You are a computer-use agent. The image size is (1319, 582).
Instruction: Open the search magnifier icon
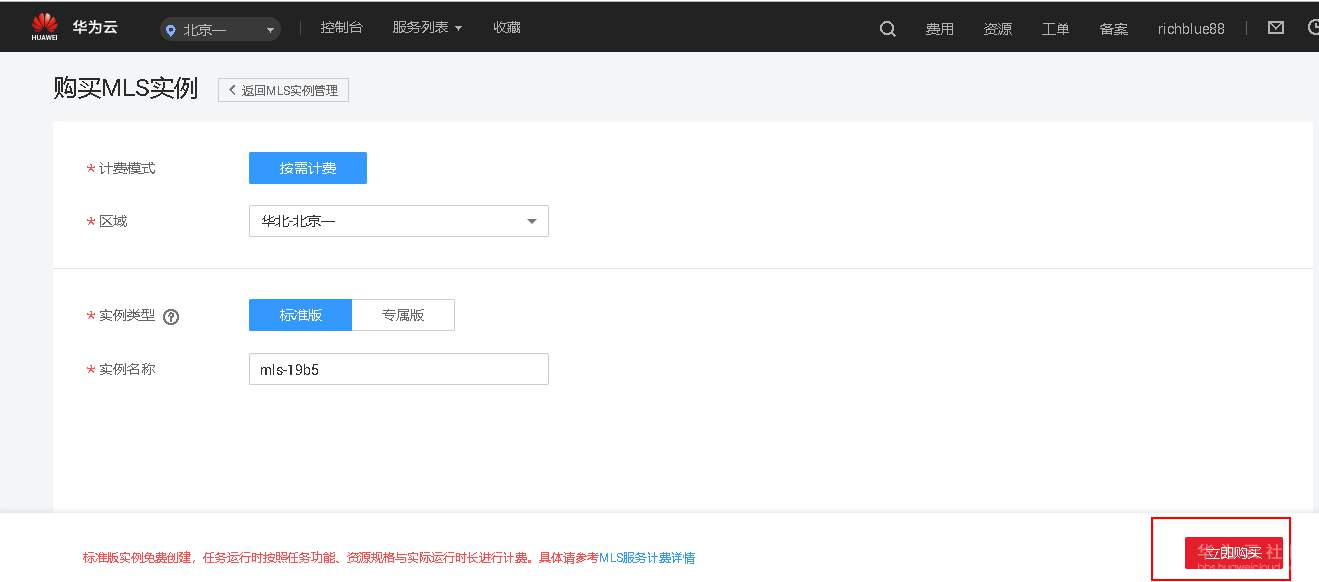point(887,29)
